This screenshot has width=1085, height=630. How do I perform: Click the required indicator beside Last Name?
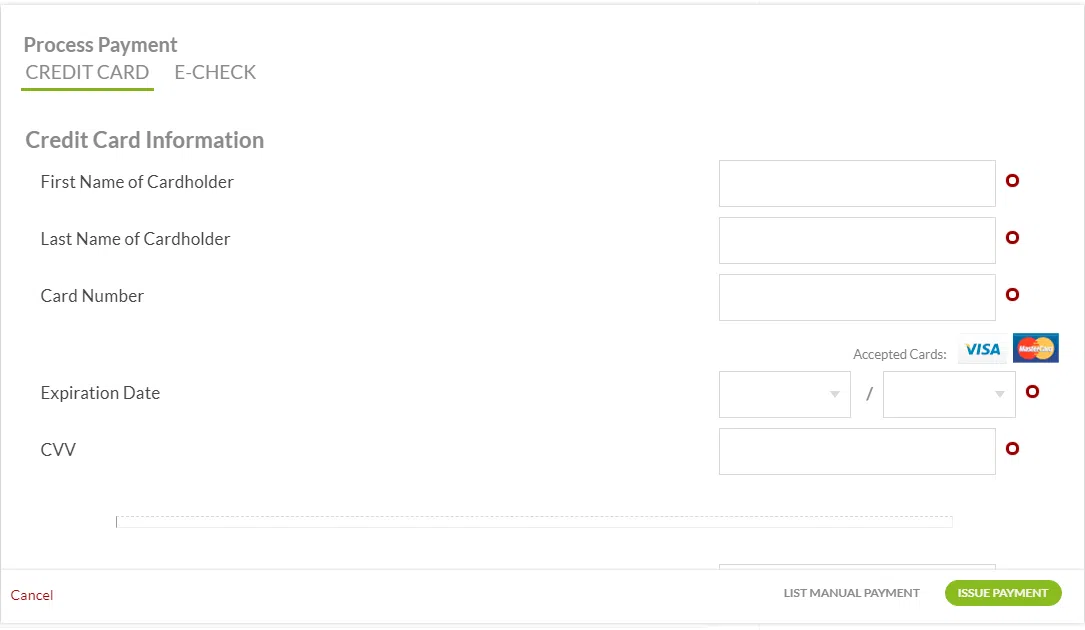(1012, 238)
